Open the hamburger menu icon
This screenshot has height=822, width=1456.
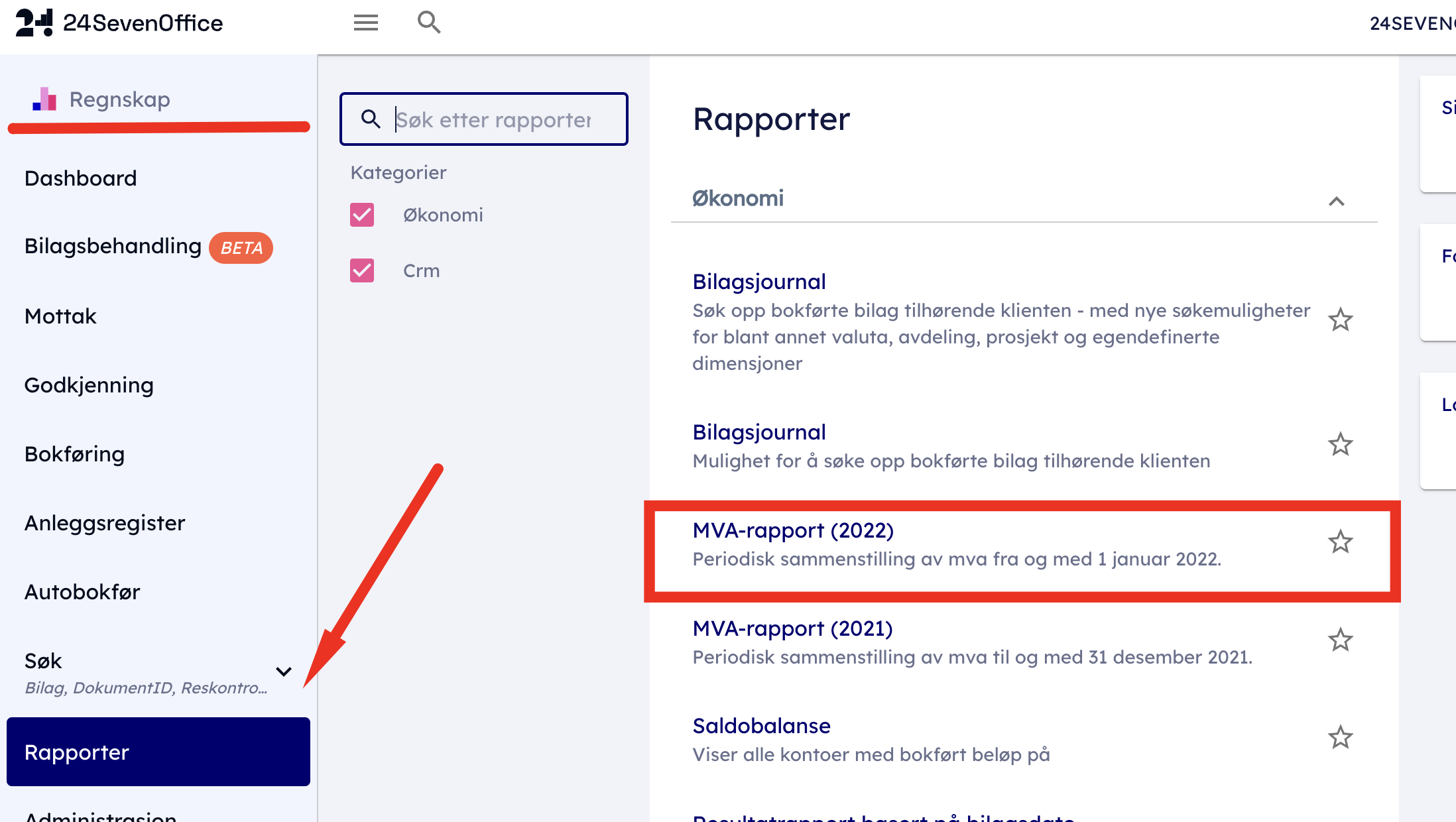pos(365,23)
